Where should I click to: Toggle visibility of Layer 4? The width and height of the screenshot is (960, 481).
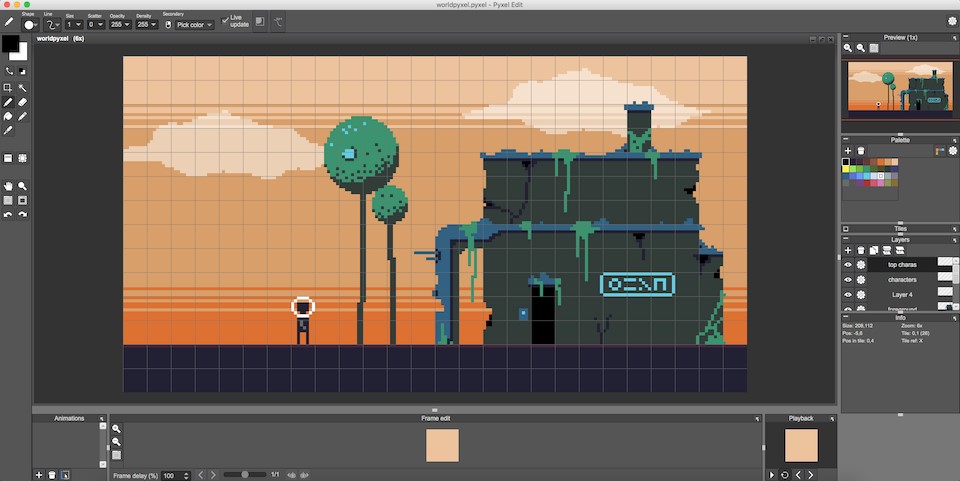coord(848,294)
